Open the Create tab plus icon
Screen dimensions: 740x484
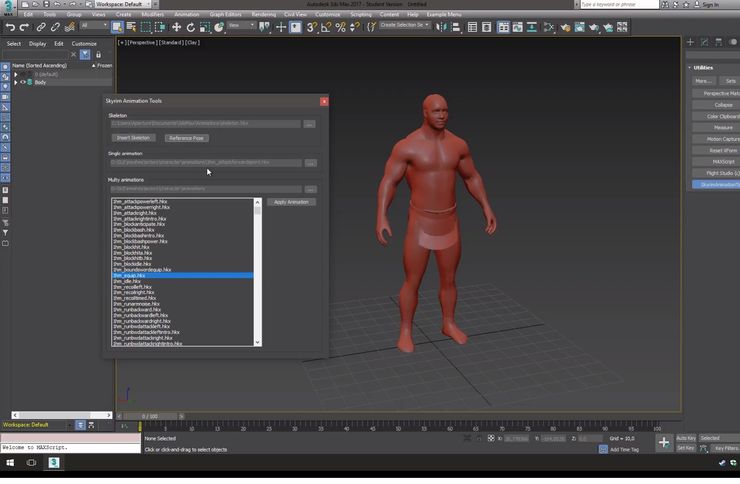690,43
